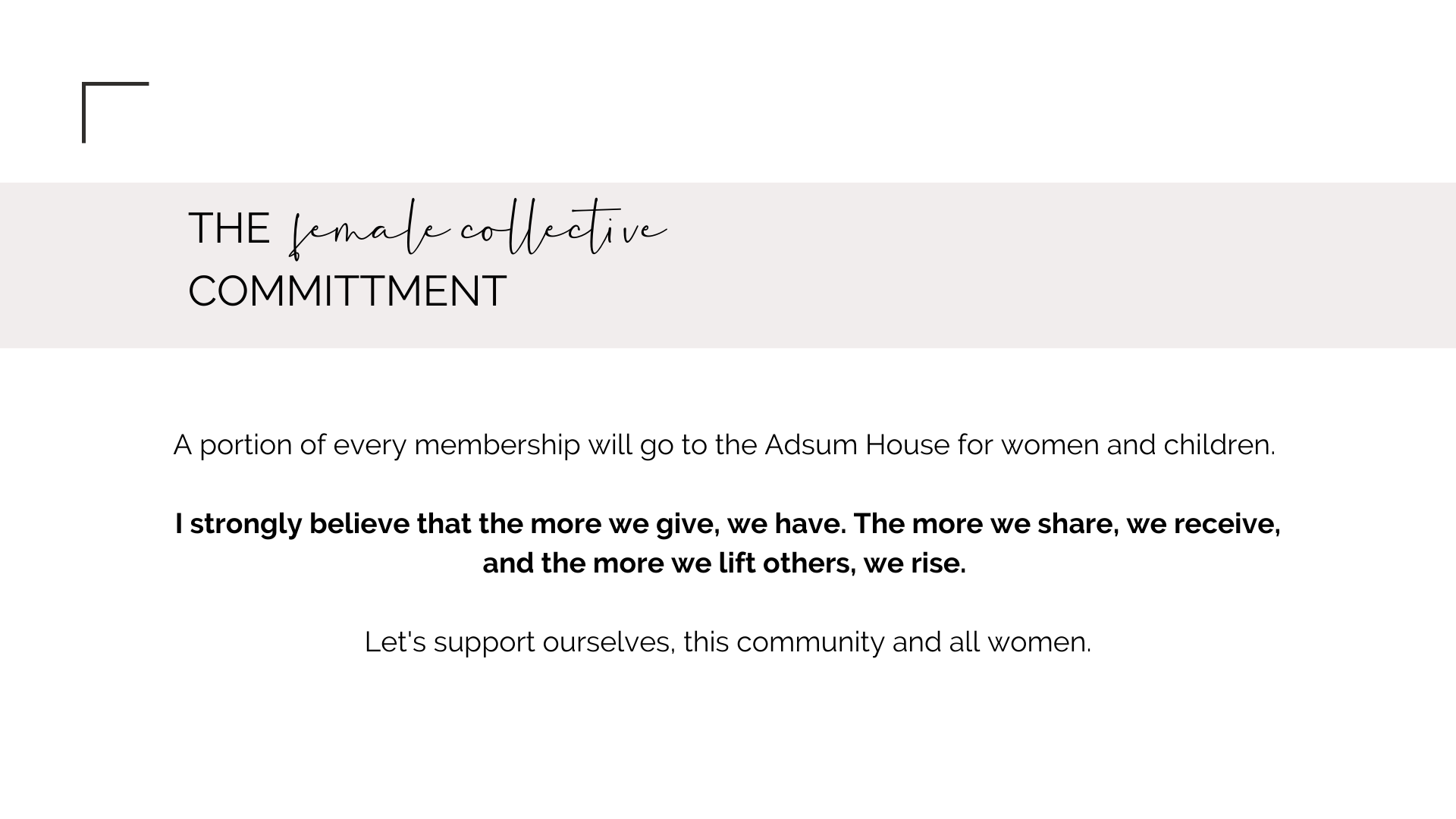
Task: Click the 'Let's support ourselves' closing line
Action: pyautogui.click(x=727, y=642)
